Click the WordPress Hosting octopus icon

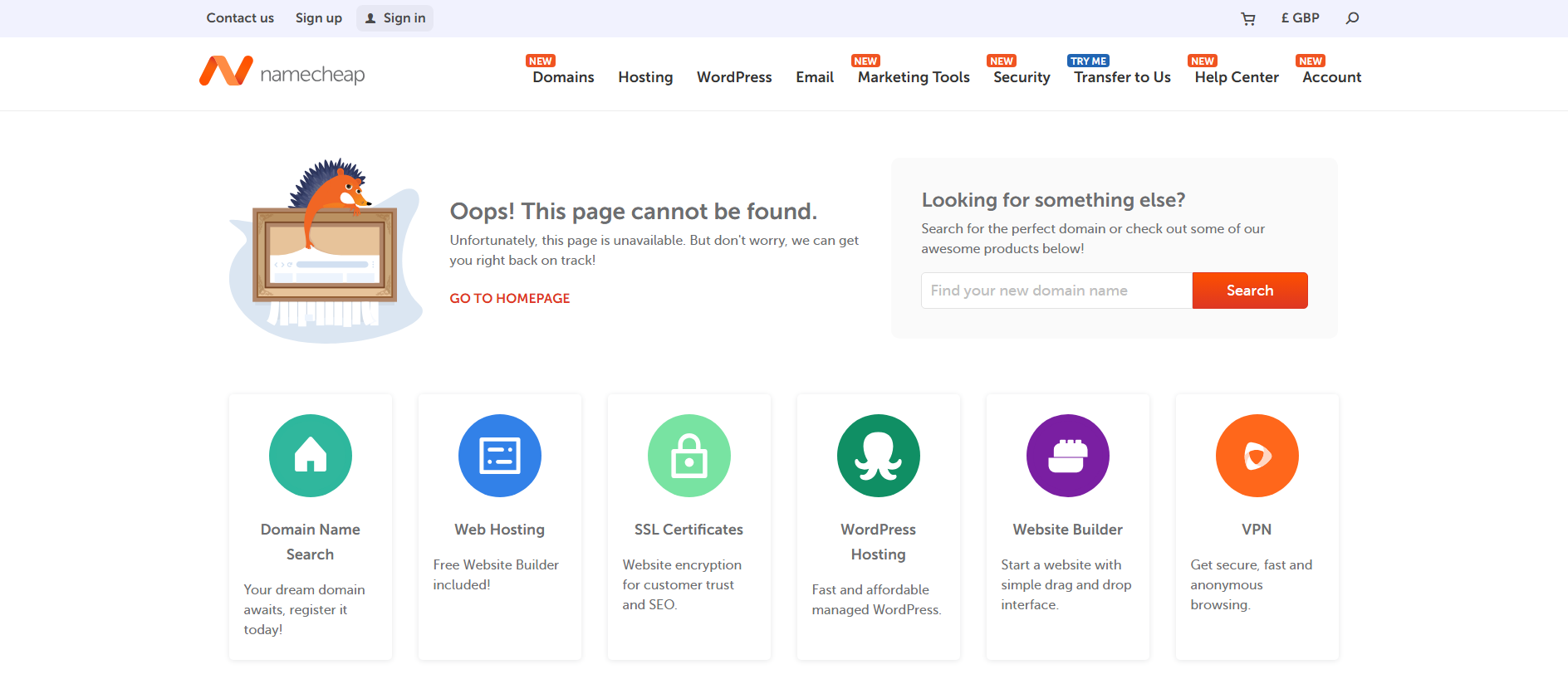pyautogui.click(x=879, y=456)
